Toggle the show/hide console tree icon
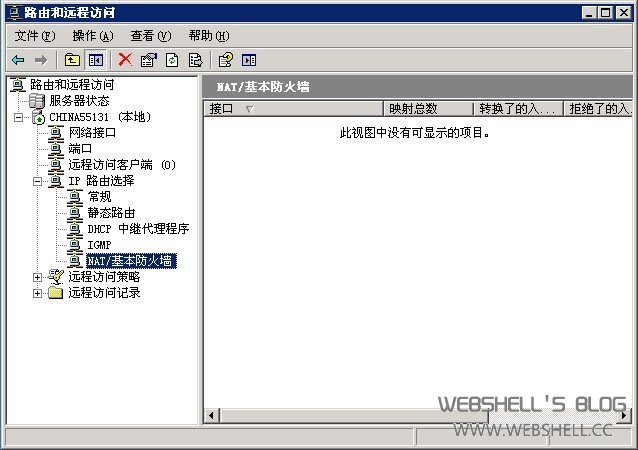The height and width of the screenshot is (450, 638). (x=96, y=60)
